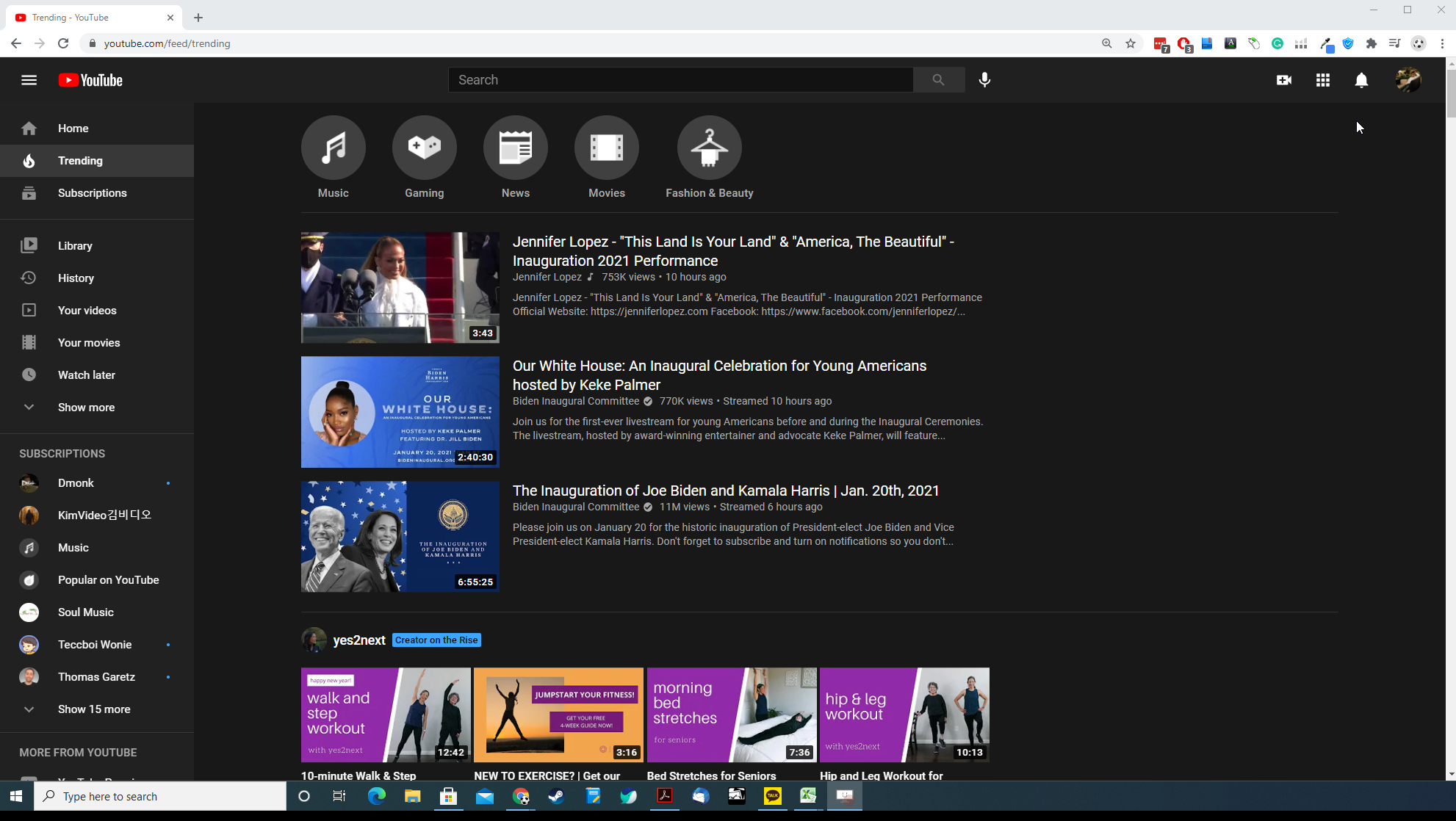Select the Music trending category icon

pos(333,148)
